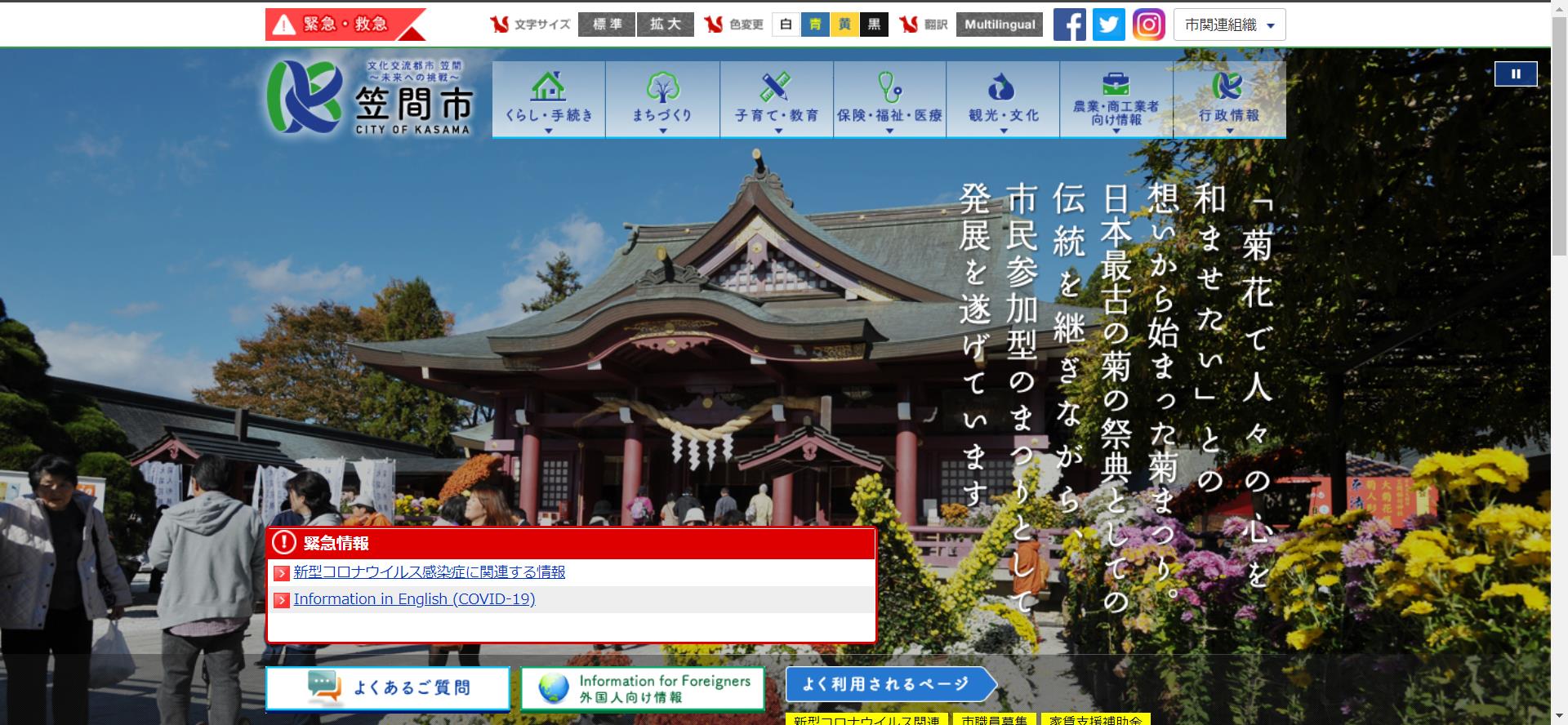Expand the くらし・手続き menu arrow
The image size is (1568, 725).
549,131
